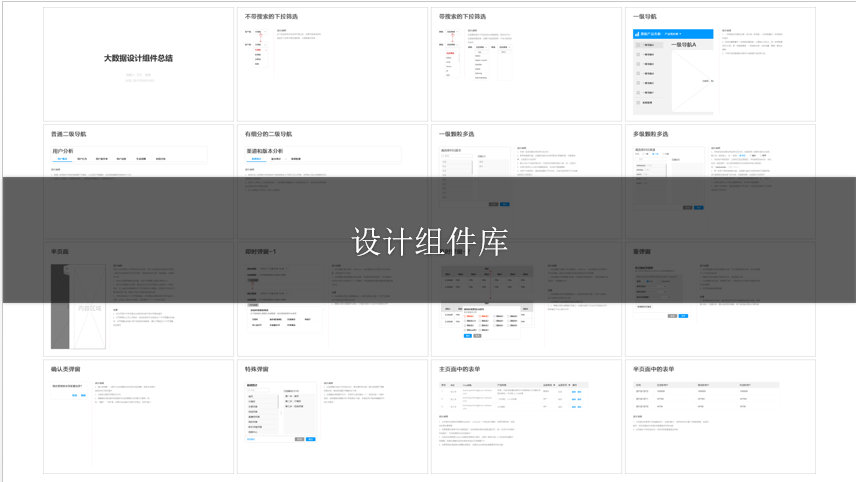Image resolution: width=856 pixels, height=482 pixels.
Task: Select the first sidebar icon in 一级导航 mockup
Action: [639, 46]
